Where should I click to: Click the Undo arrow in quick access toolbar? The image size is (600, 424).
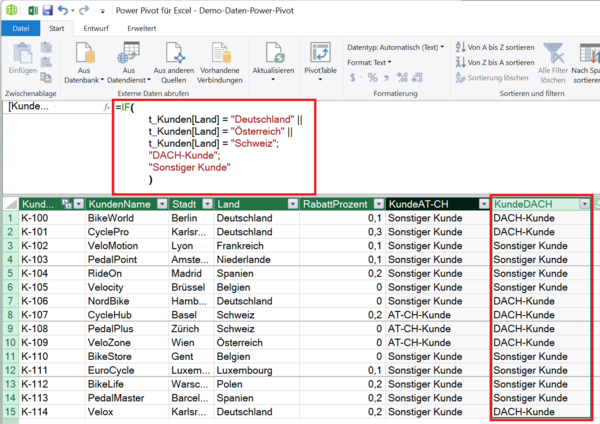pyautogui.click(x=63, y=8)
